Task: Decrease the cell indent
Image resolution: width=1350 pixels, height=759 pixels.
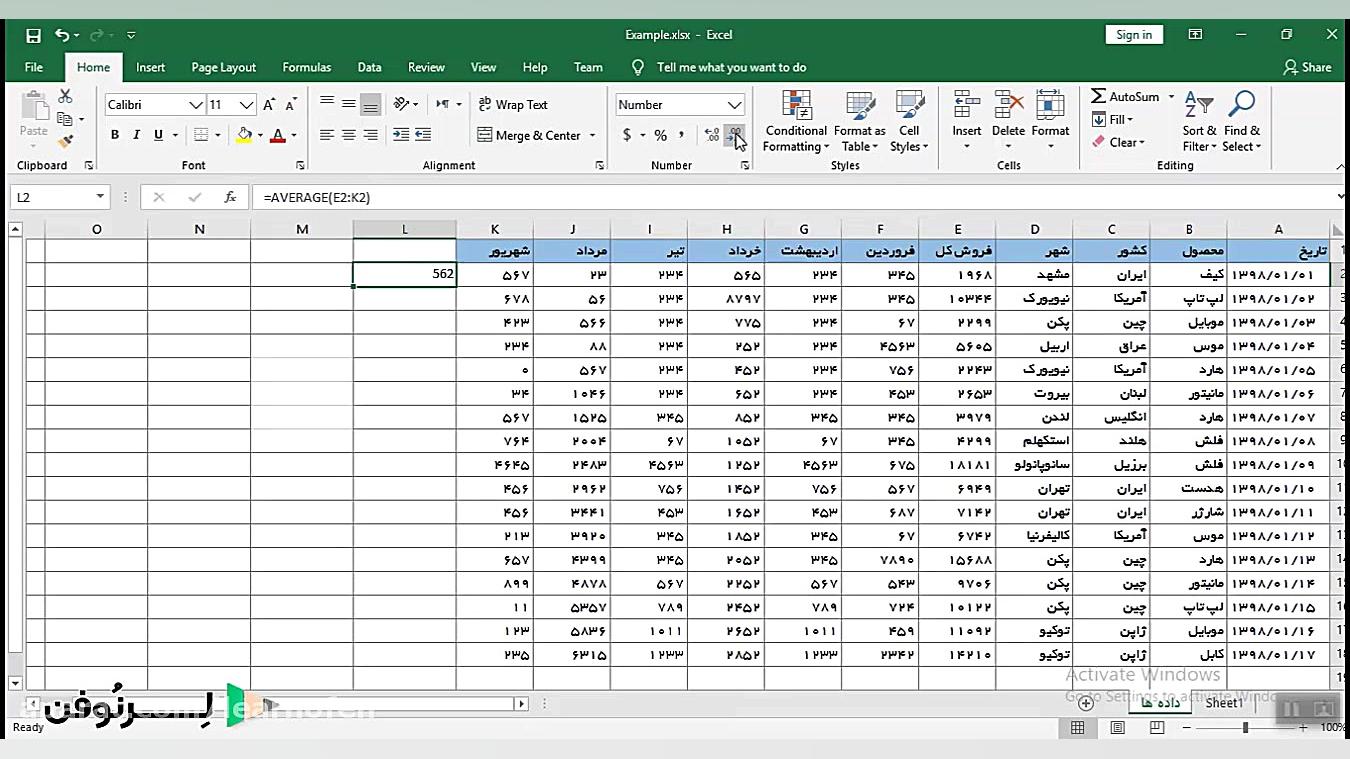Action: click(401, 135)
